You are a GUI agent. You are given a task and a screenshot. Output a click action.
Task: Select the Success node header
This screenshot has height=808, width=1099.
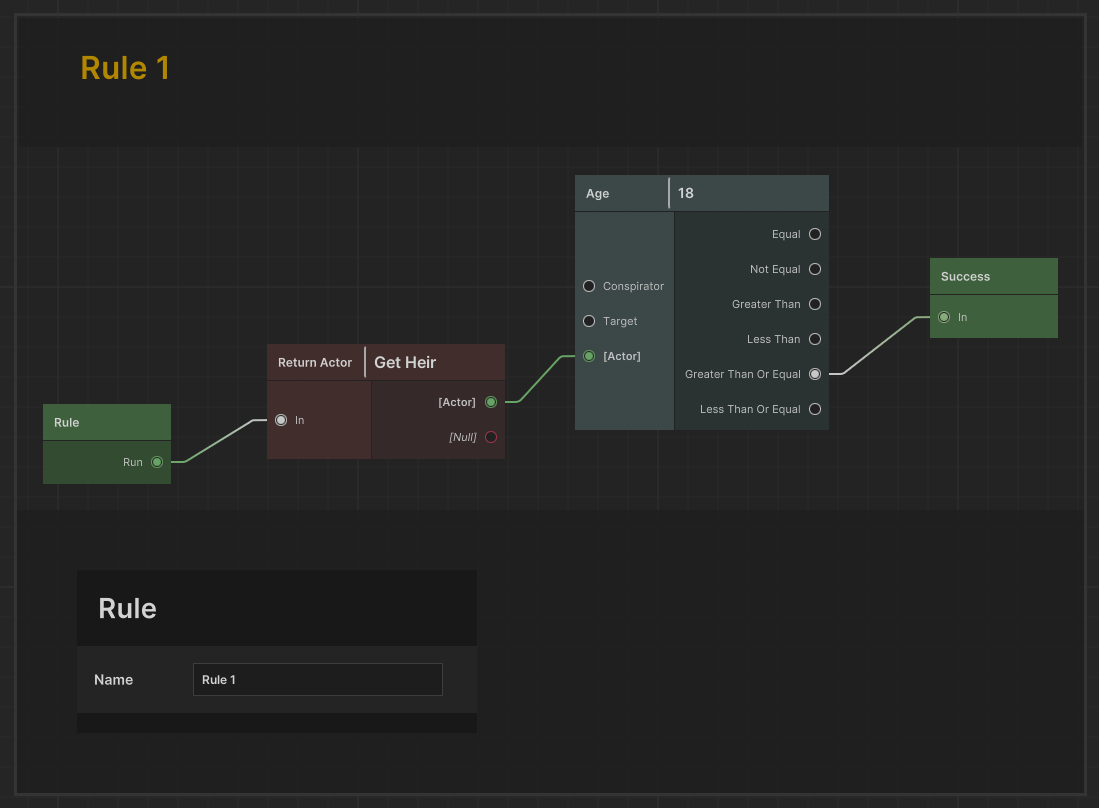point(993,277)
